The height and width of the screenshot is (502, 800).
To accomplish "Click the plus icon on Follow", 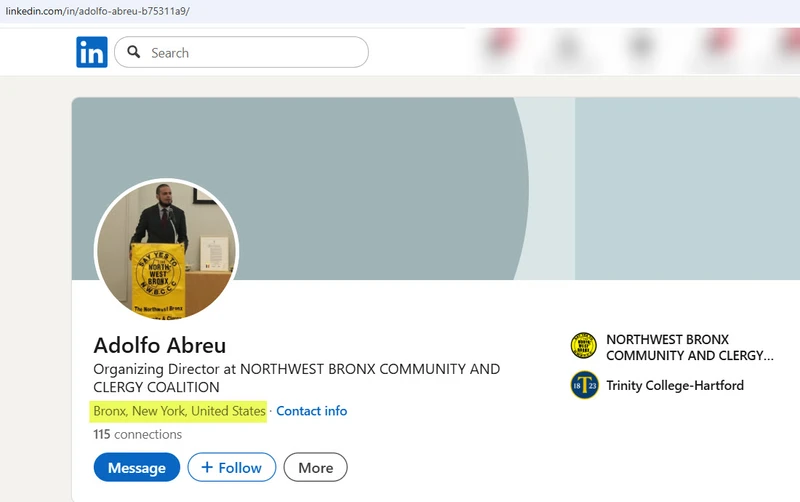I will [207, 467].
